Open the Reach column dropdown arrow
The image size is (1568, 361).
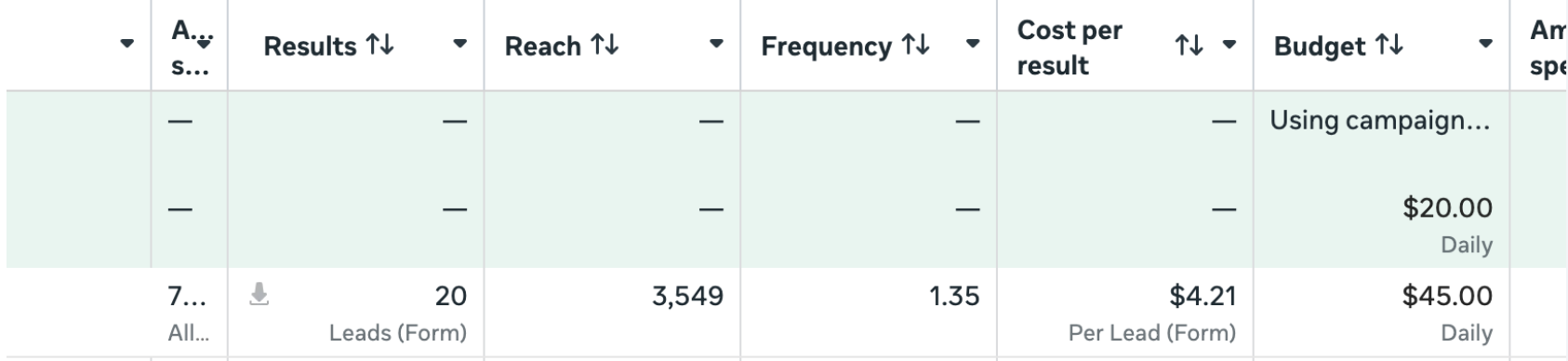(716, 45)
